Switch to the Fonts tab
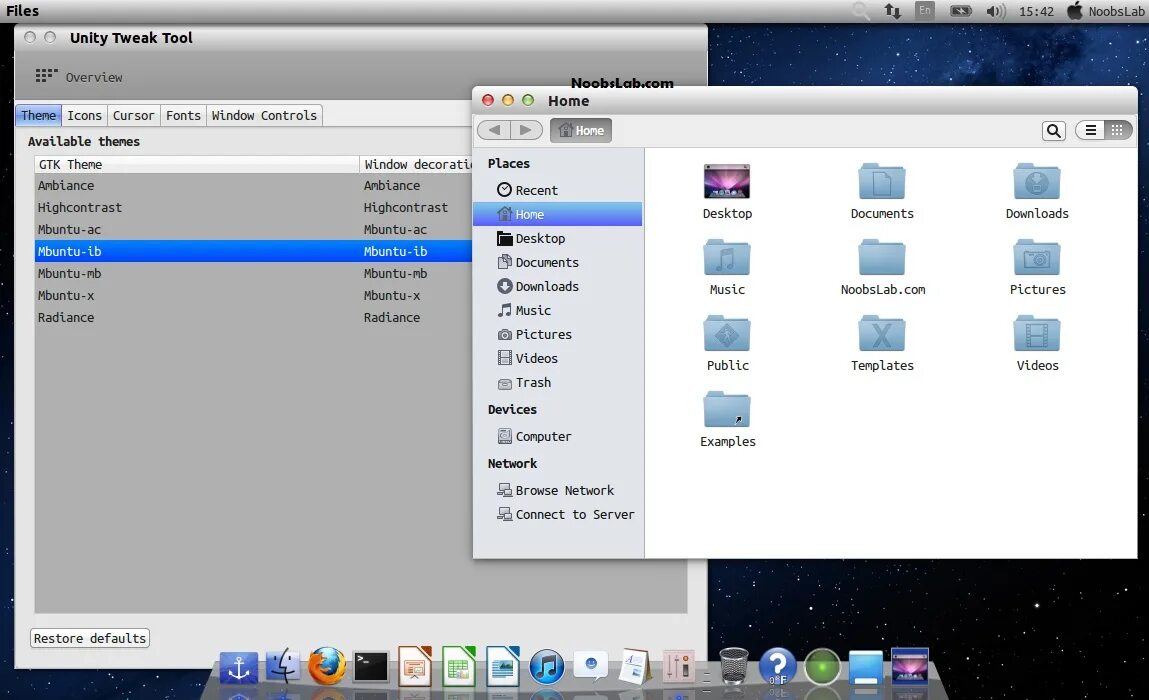 (183, 115)
